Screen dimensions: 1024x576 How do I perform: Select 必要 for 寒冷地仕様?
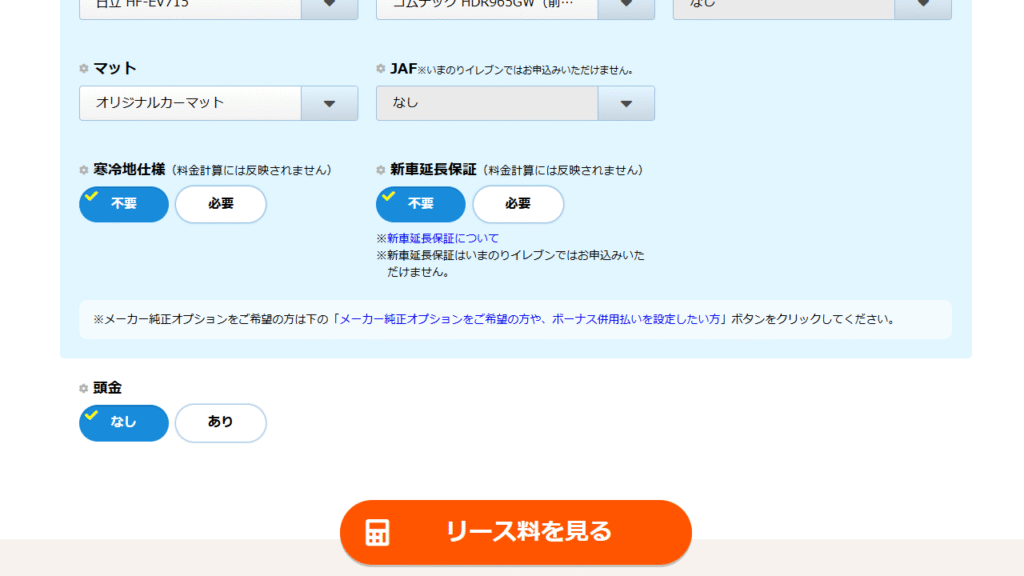(221, 204)
